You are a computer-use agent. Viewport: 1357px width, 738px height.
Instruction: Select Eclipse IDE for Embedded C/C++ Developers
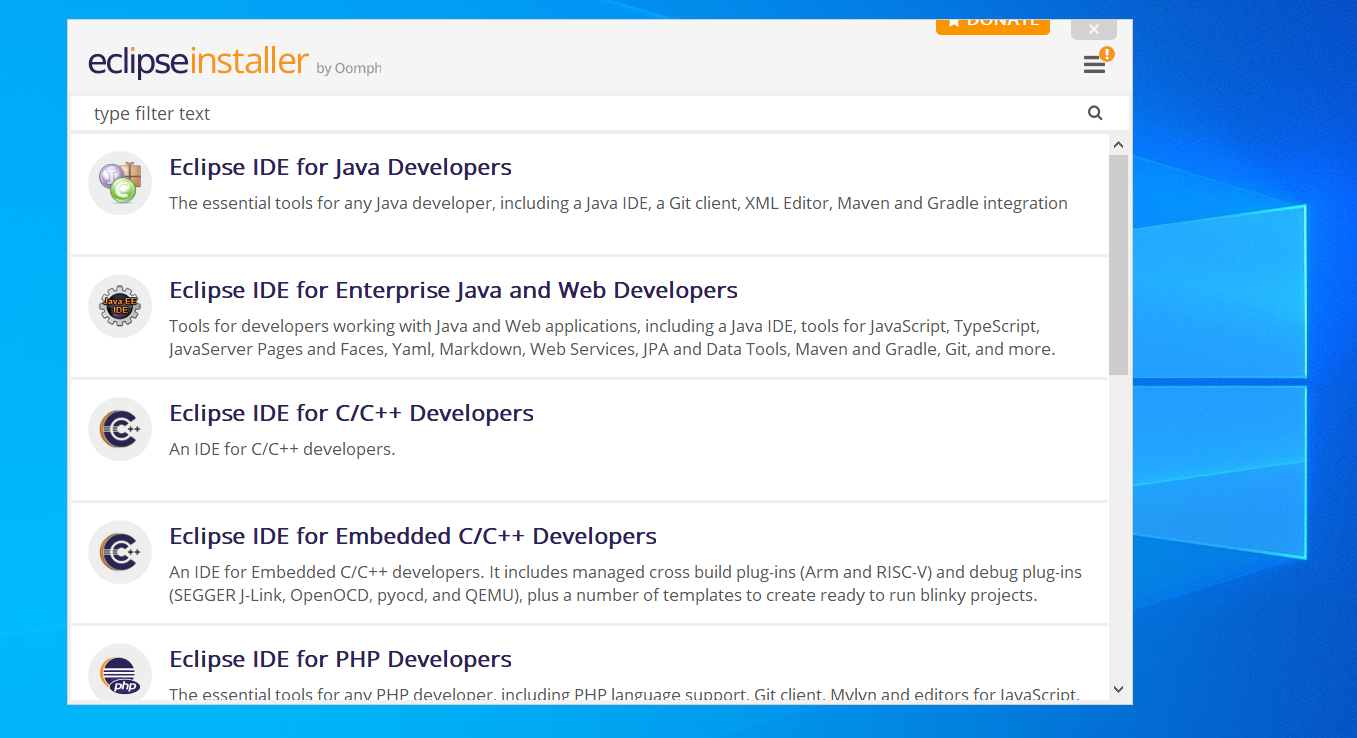413,536
